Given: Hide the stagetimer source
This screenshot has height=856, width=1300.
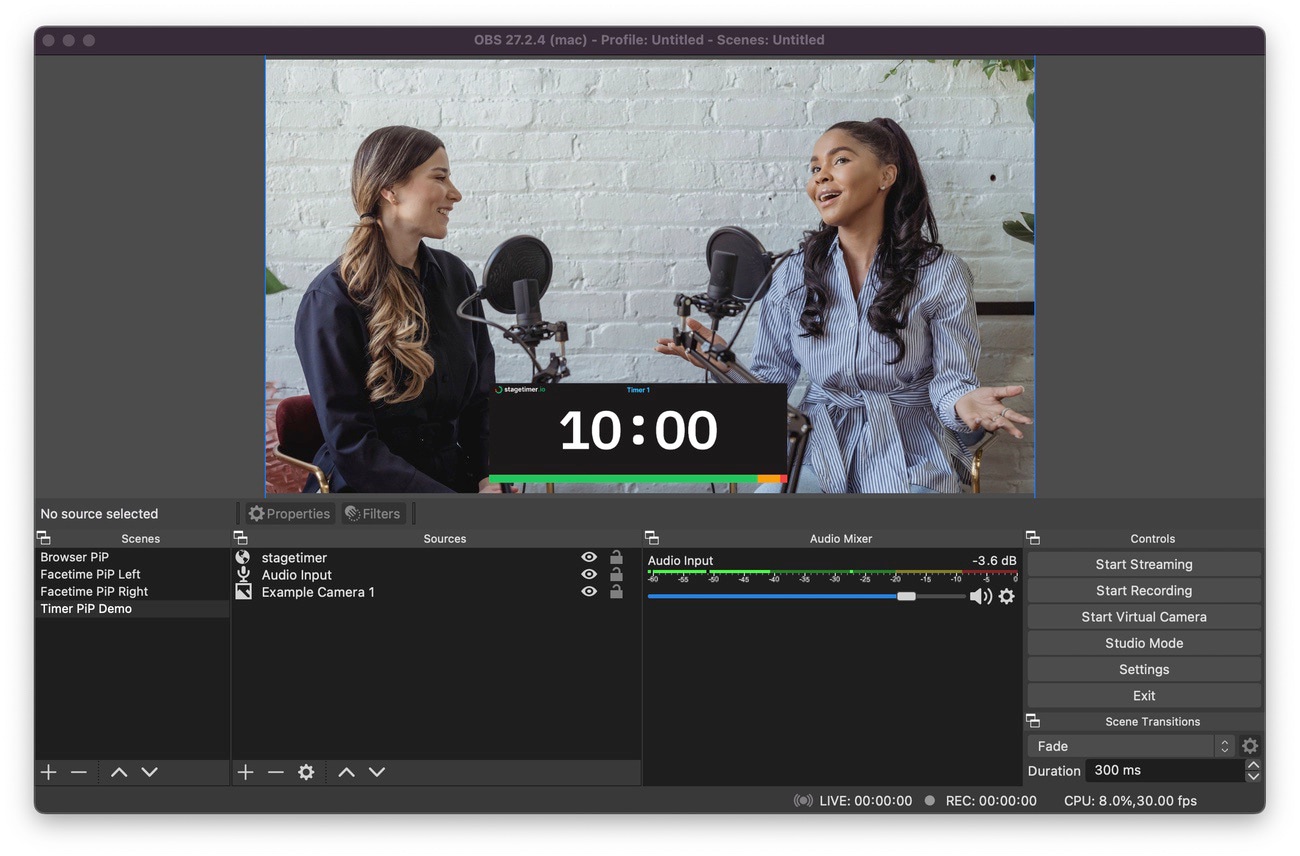Looking at the screenshot, I should [588, 557].
